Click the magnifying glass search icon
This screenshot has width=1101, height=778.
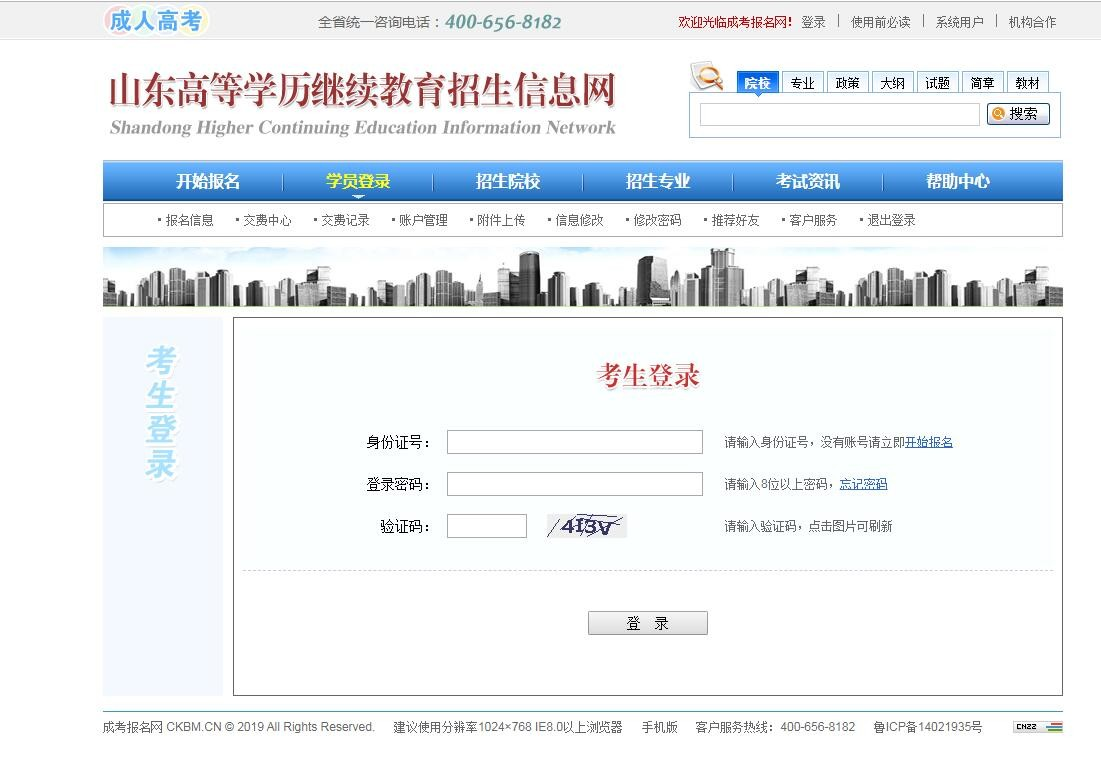pos(707,76)
